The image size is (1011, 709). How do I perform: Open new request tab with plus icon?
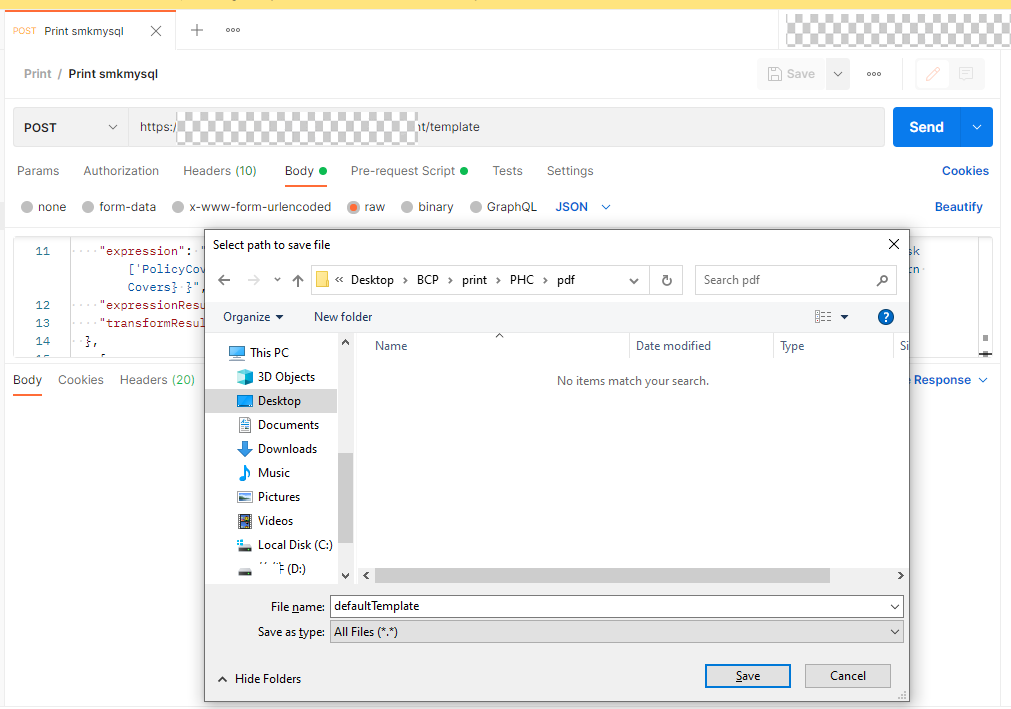tap(197, 30)
